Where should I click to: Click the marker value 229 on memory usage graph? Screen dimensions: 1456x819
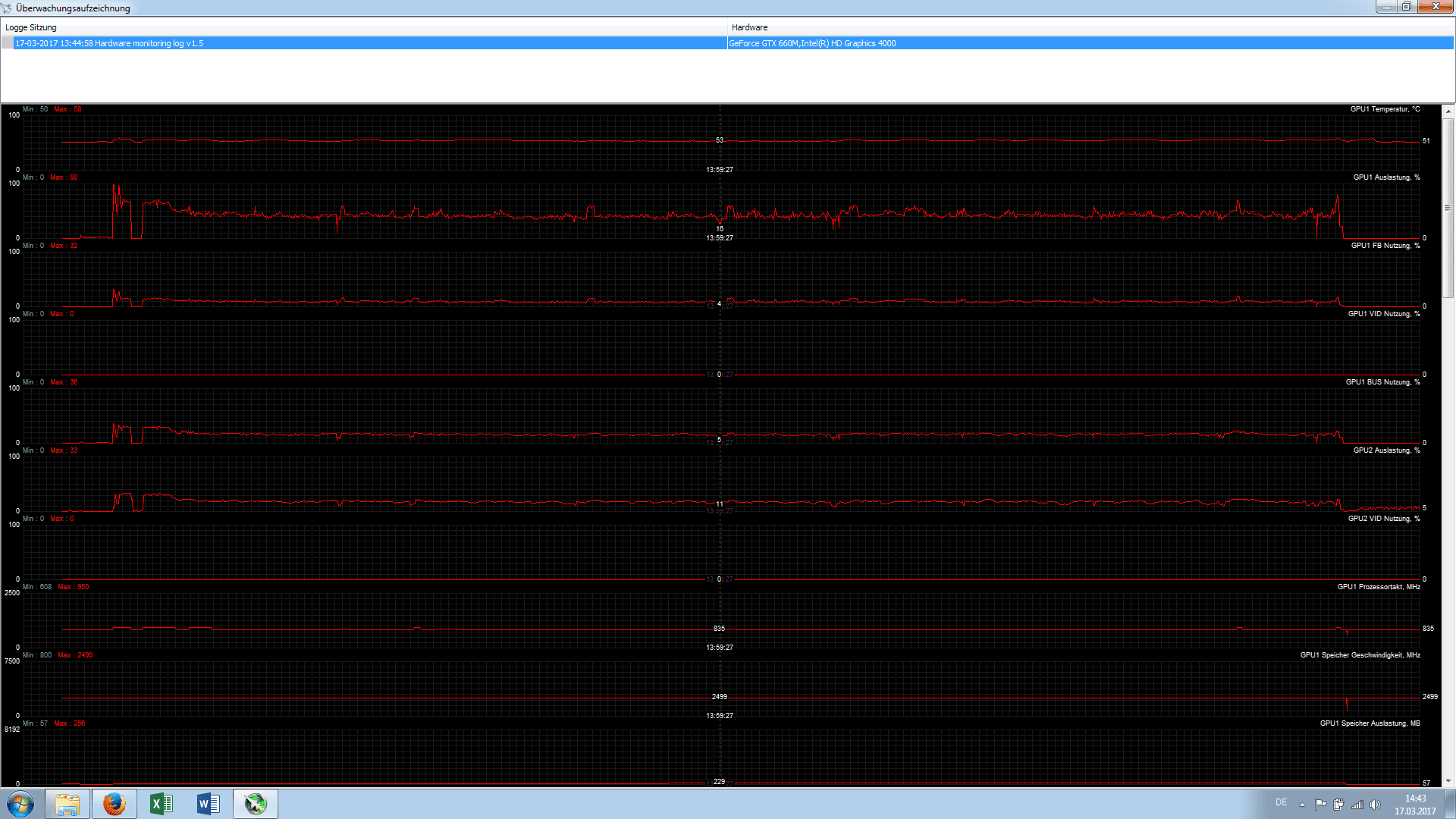719,782
